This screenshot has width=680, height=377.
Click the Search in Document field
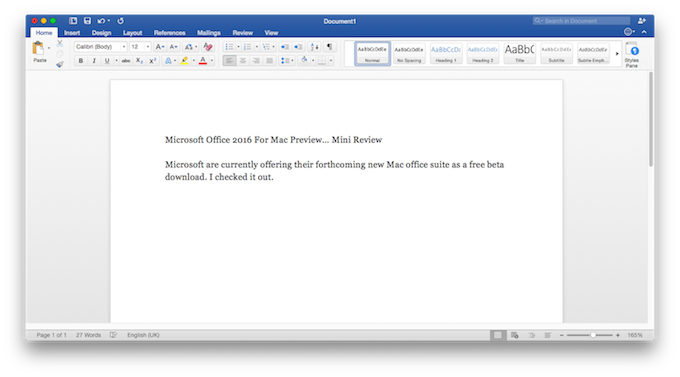click(581, 20)
